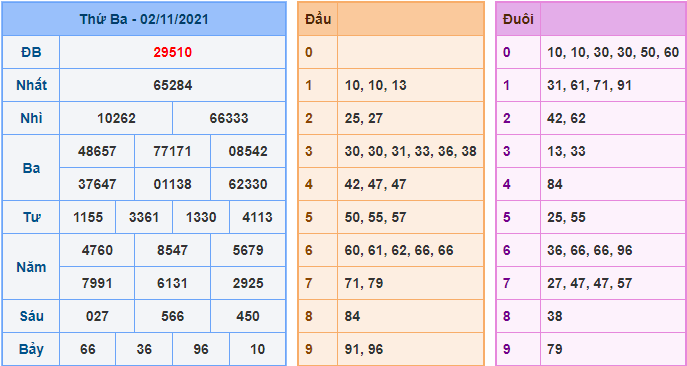Select Đuôi row 9 value 79

click(x=555, y=349)
